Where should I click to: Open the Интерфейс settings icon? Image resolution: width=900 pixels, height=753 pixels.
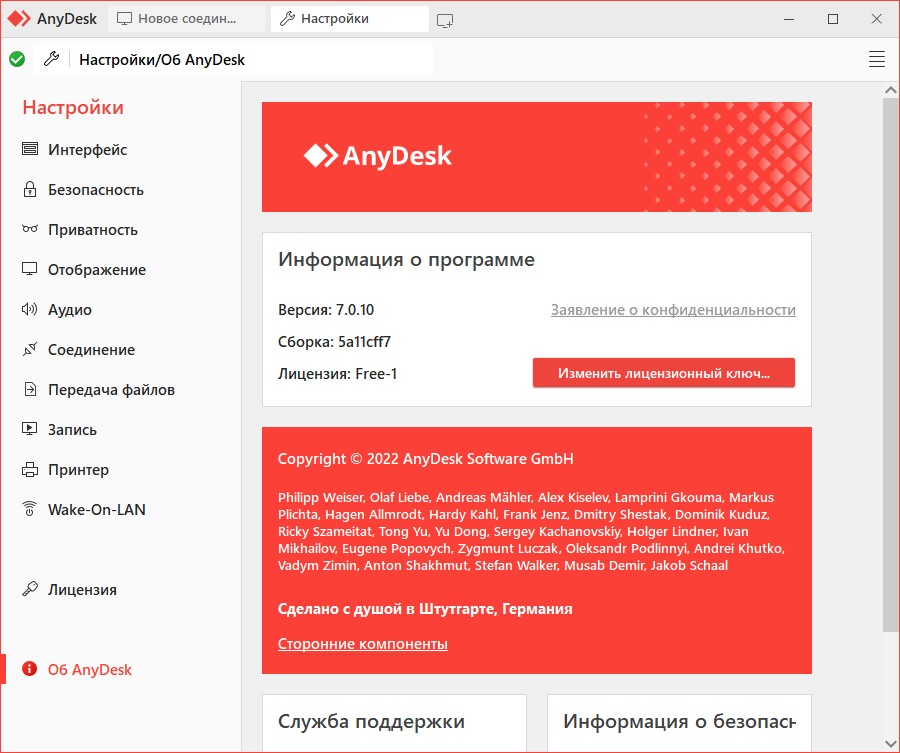coord(30,149)
